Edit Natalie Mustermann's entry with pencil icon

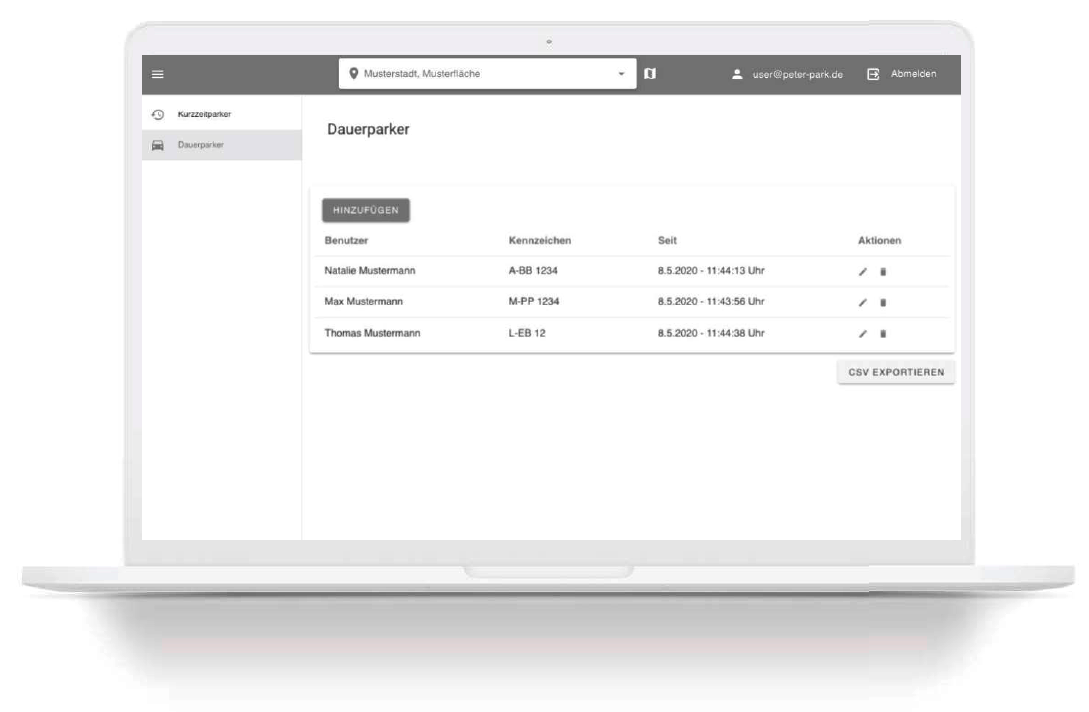(x=863, y=271)
